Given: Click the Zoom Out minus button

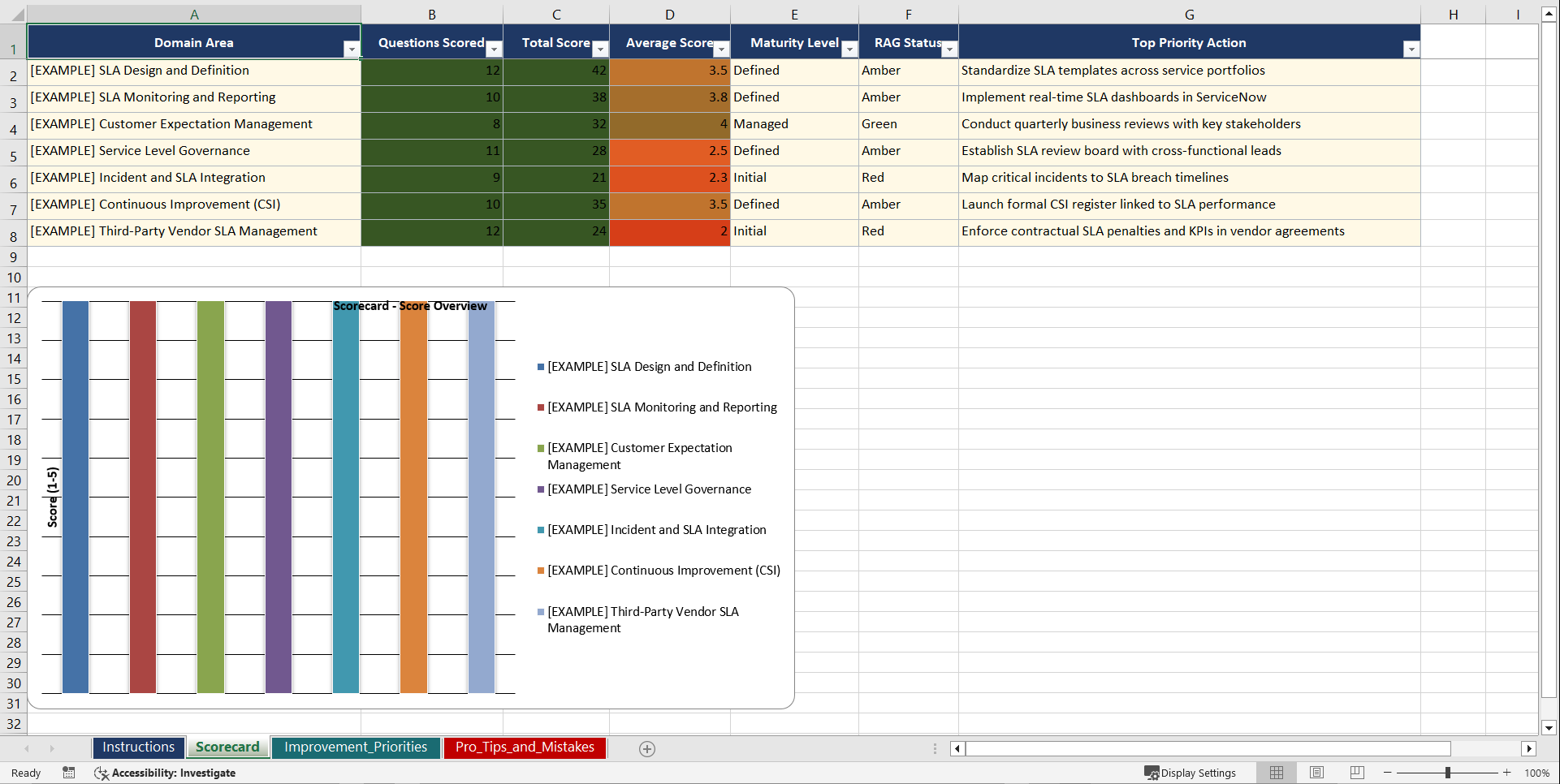Looking at the screenshot, I should pyautogui.click(x=1387, y=773).
